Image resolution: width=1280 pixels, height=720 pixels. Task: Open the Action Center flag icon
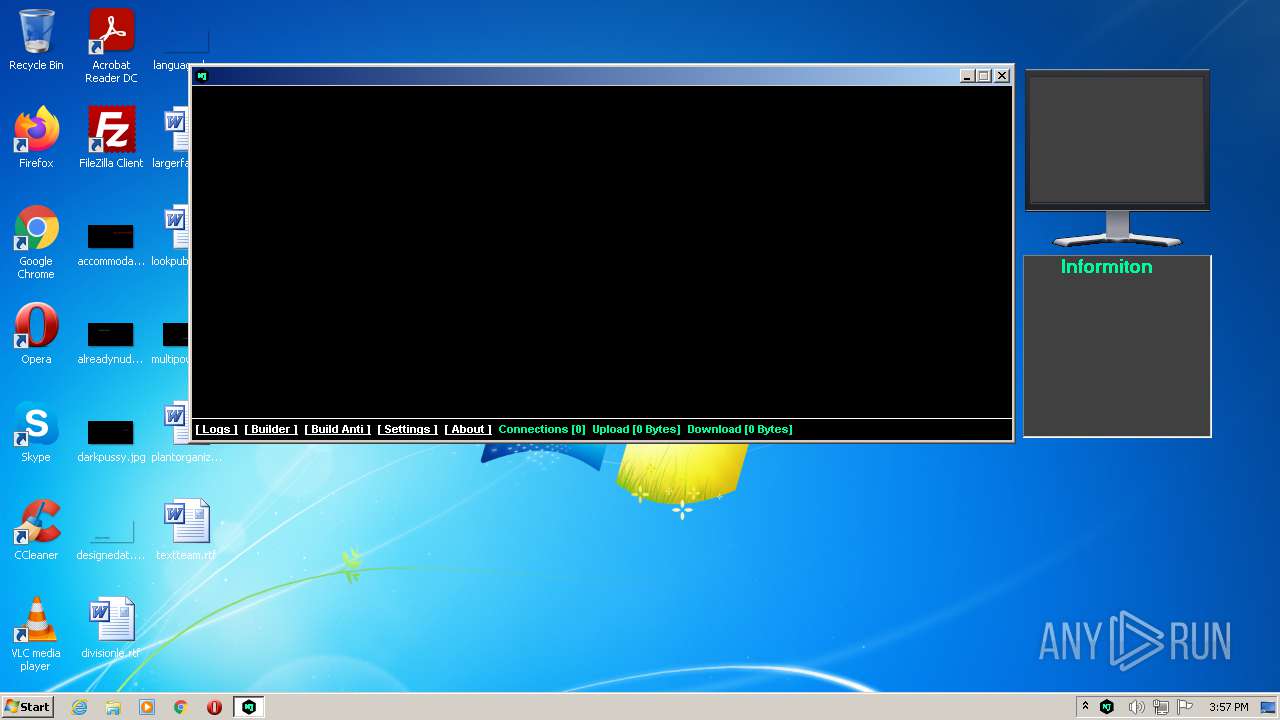[1184, 707]
